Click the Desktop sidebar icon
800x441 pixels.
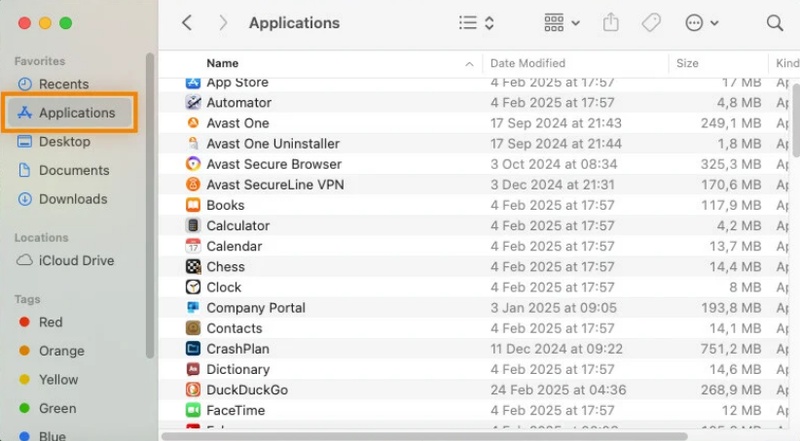[24, 141]
